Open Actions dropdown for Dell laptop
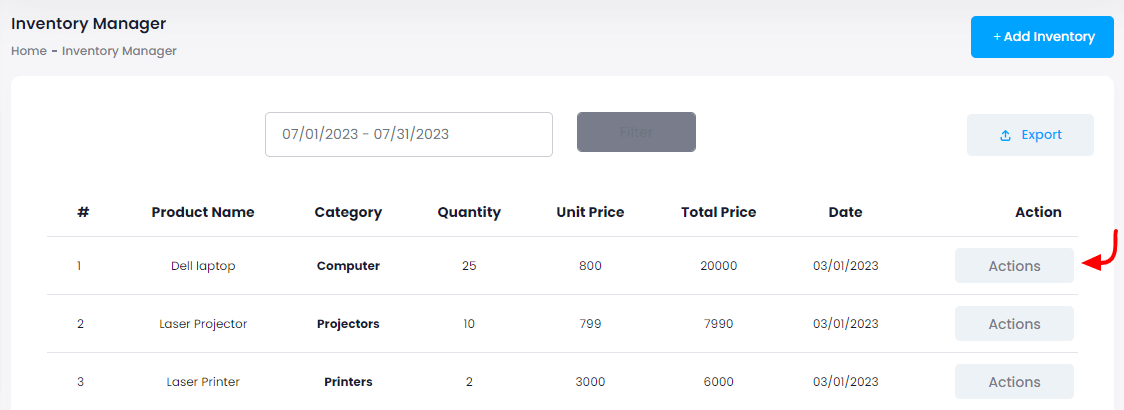The height and width of the screenshot is (410, 1124). [x=1014, y=266]
